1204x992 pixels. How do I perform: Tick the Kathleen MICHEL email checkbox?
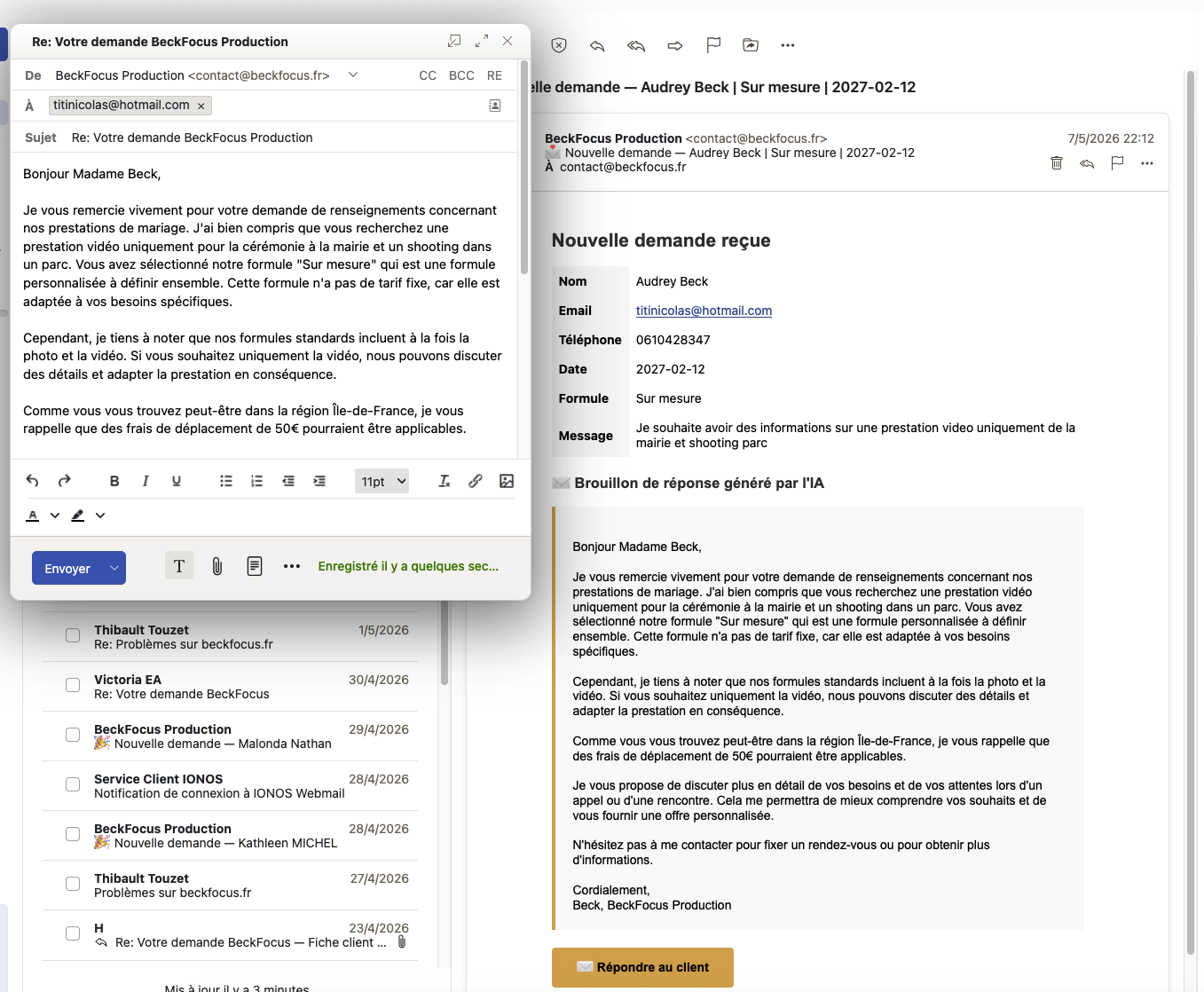coord(73,834)
